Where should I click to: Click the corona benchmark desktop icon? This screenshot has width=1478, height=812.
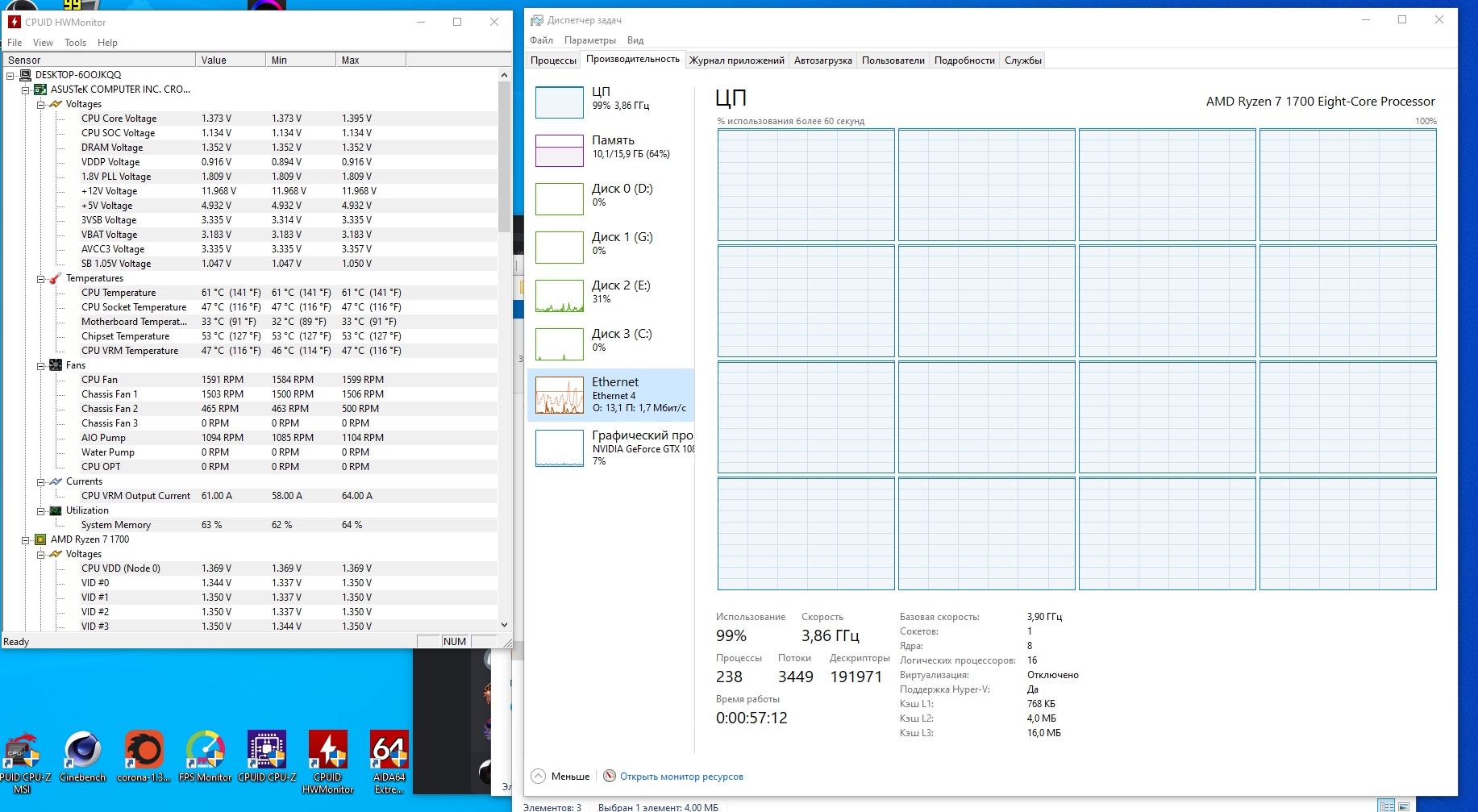[x=144, y=752]
